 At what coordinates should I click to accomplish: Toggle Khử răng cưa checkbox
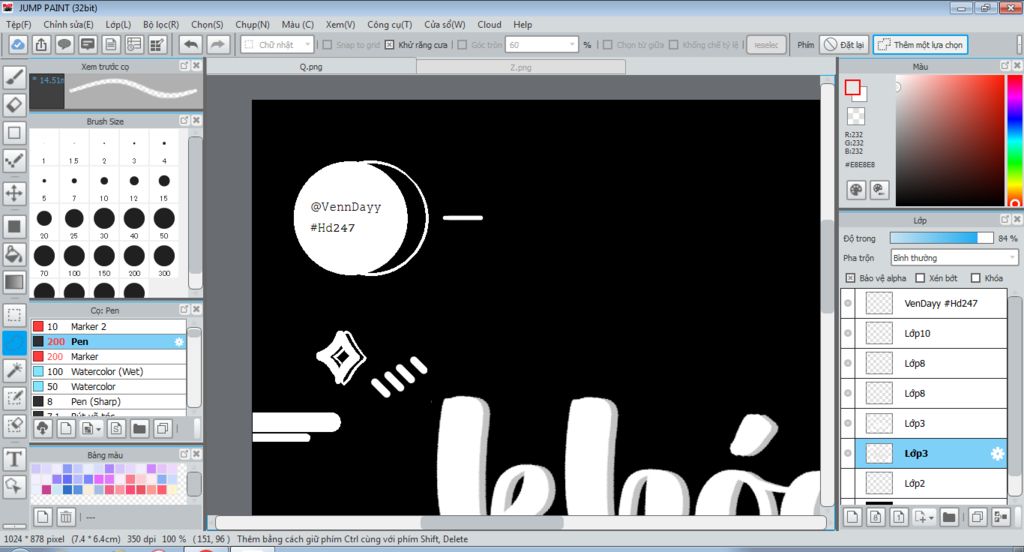click(x=389, y=45)
